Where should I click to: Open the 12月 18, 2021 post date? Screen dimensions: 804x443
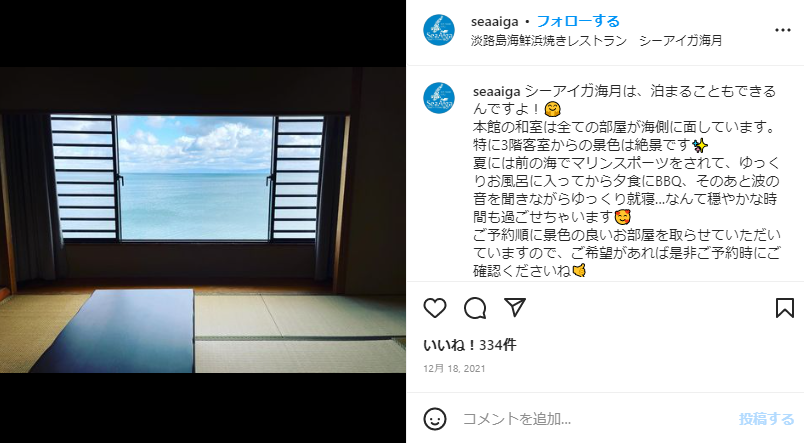pyautogui.click(x=454, y=369)
